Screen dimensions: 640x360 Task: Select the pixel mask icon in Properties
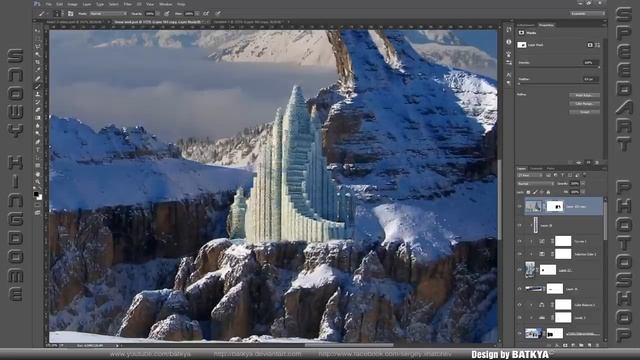(x=590, y=45)
